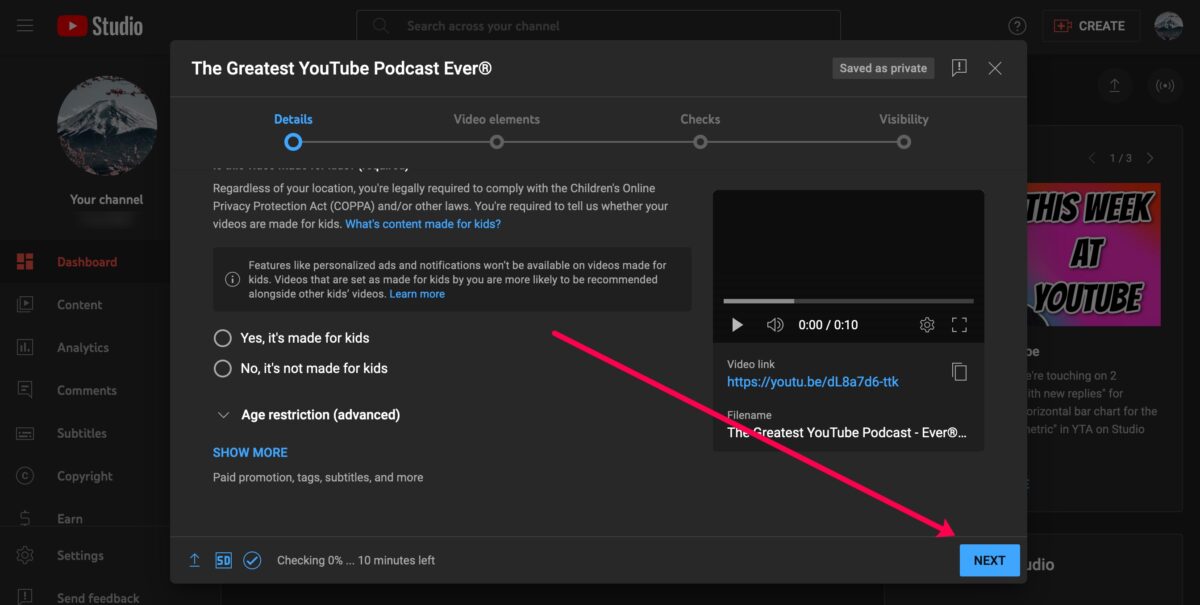Screen dimensions: 1200x605
Task: Click Send feedback in sidebar
Action: (x=85, y=598)
